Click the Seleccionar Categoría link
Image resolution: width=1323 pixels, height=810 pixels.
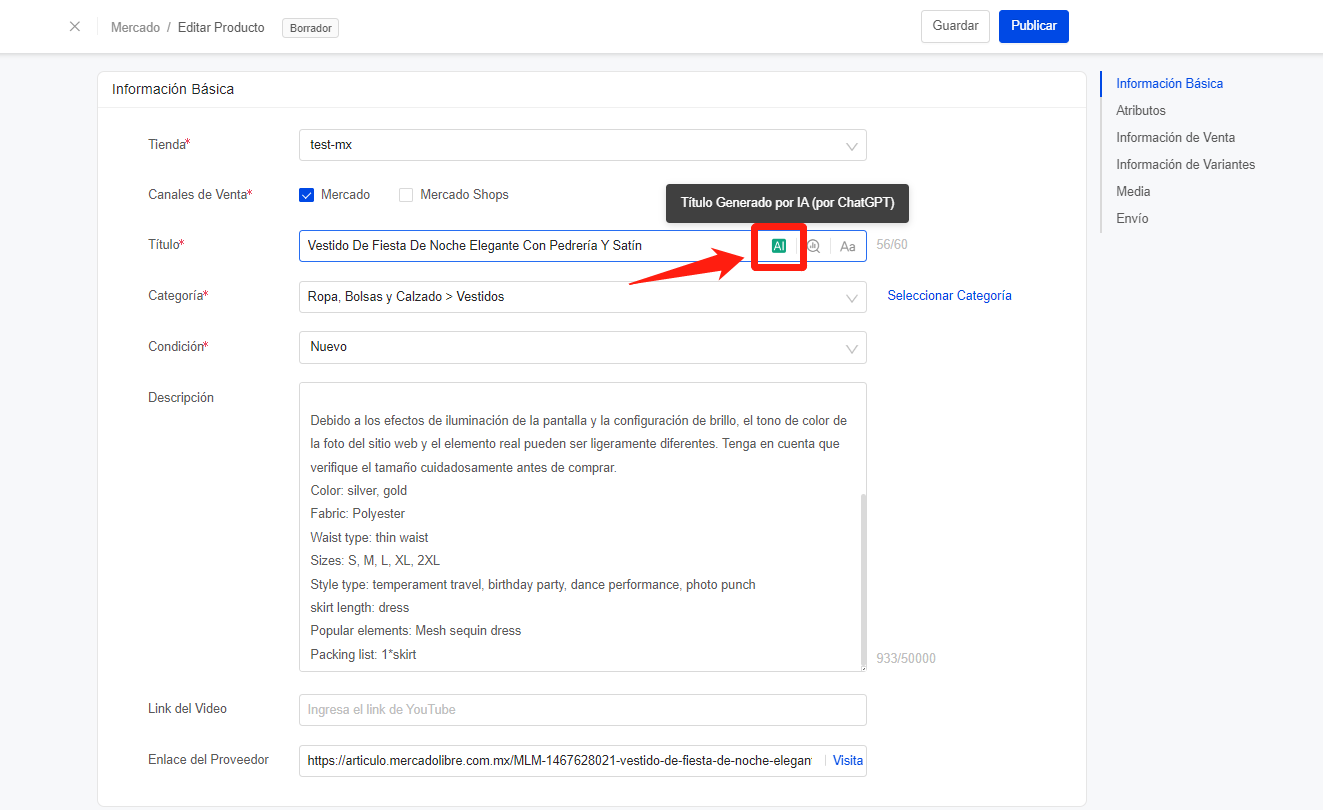[949, 296]
